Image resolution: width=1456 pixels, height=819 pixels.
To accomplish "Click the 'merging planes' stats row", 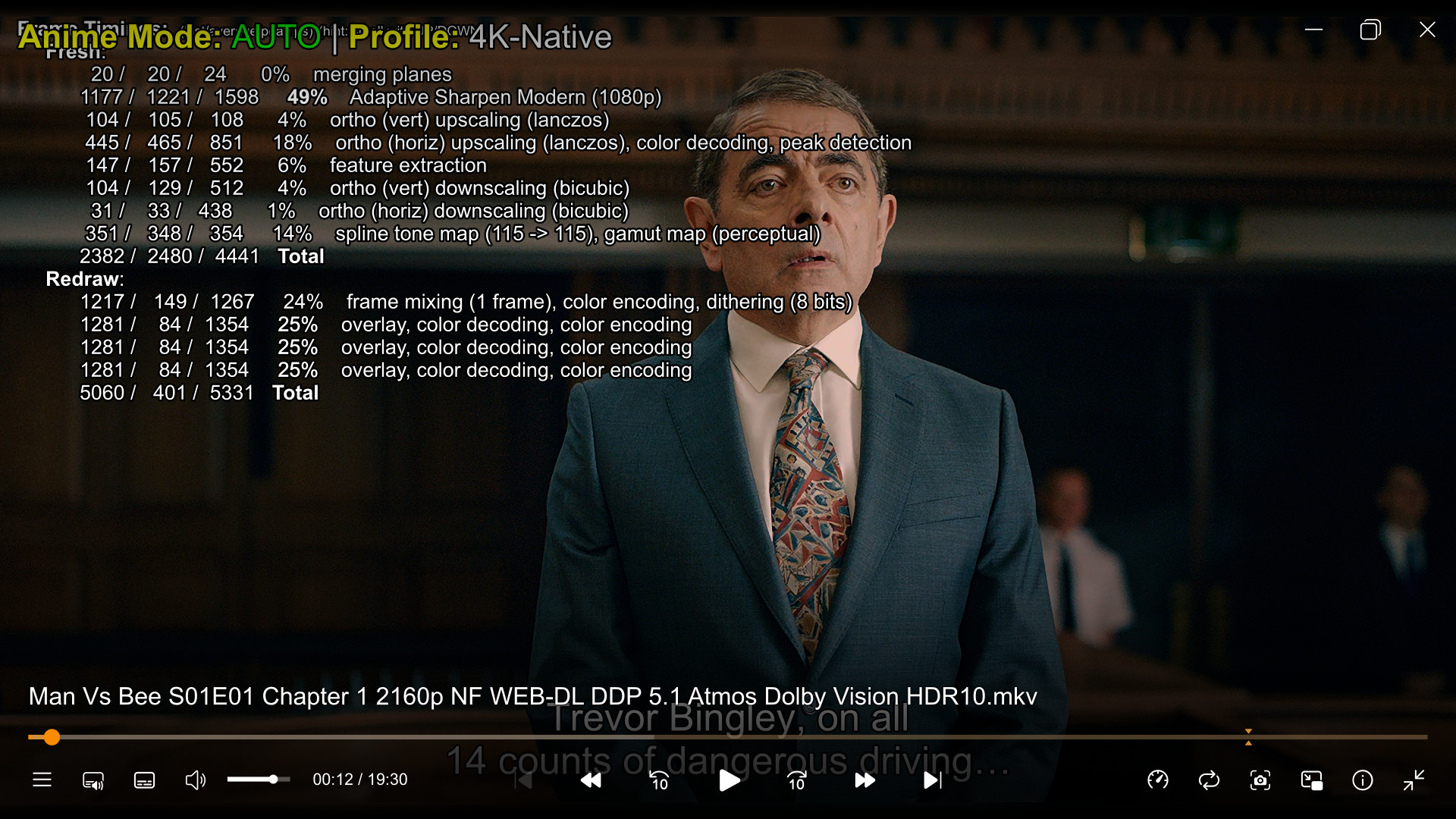I will 271,74.
